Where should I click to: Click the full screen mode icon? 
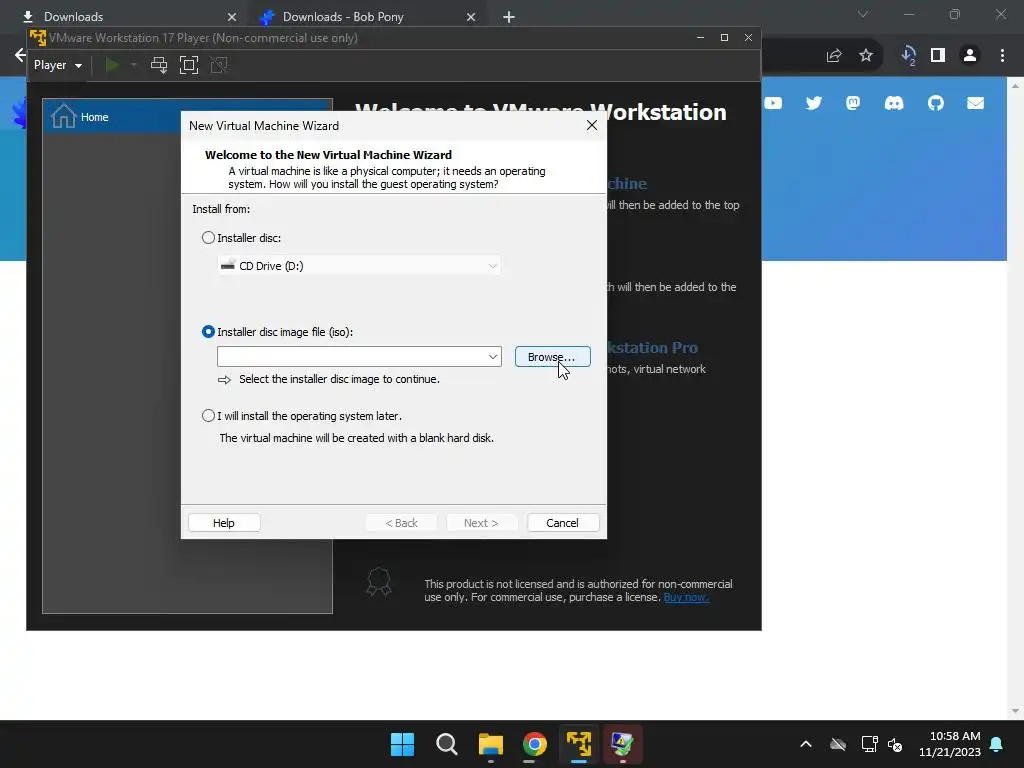[x=189, y=65]
